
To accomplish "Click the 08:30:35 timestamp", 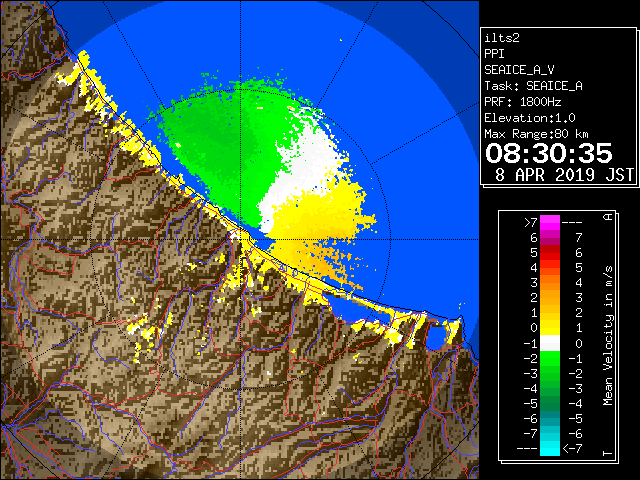I will pyautogui.click(x=549, y=153).
